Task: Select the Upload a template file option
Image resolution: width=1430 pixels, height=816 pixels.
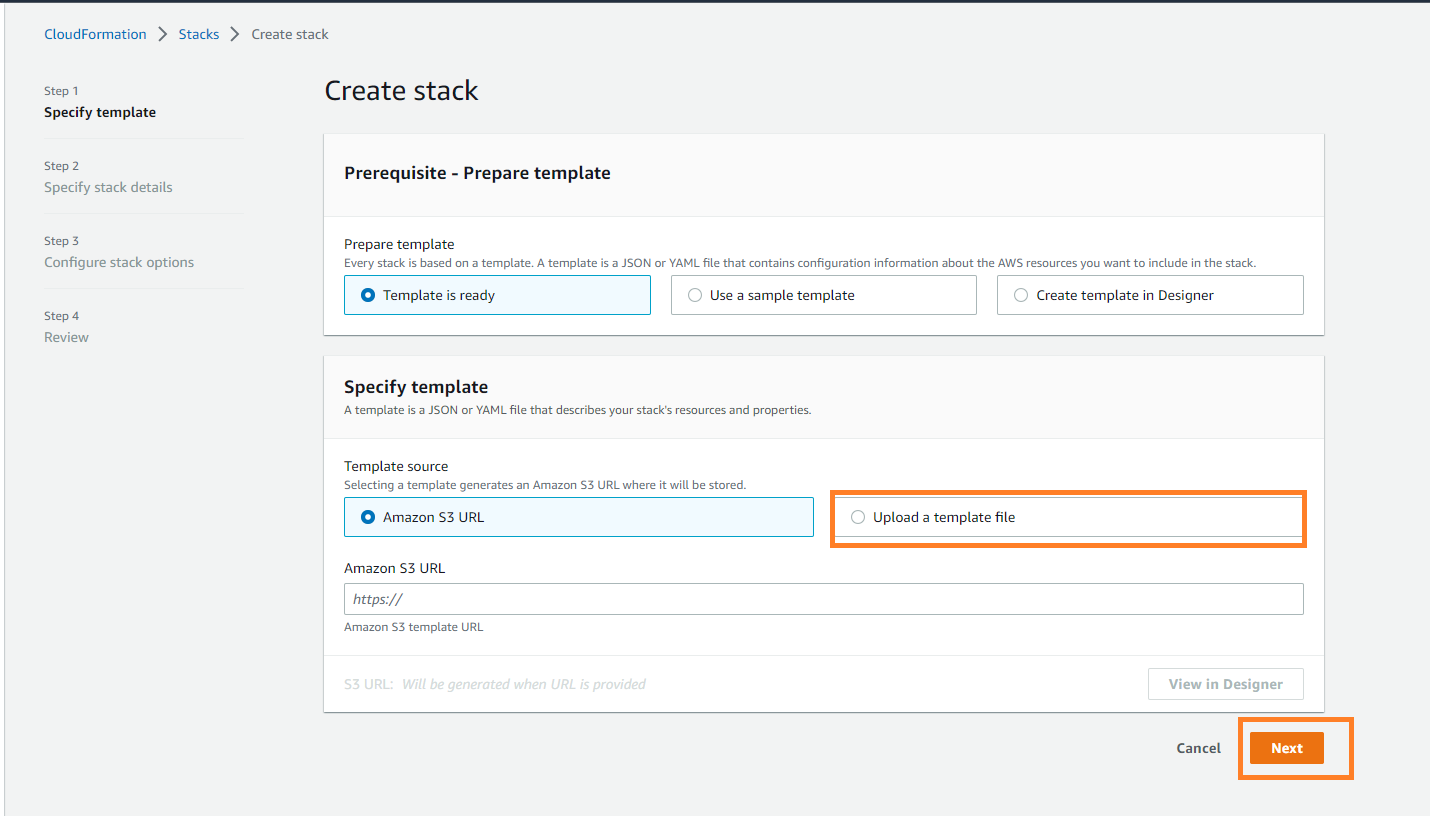Action: [x=1069, y=517]
